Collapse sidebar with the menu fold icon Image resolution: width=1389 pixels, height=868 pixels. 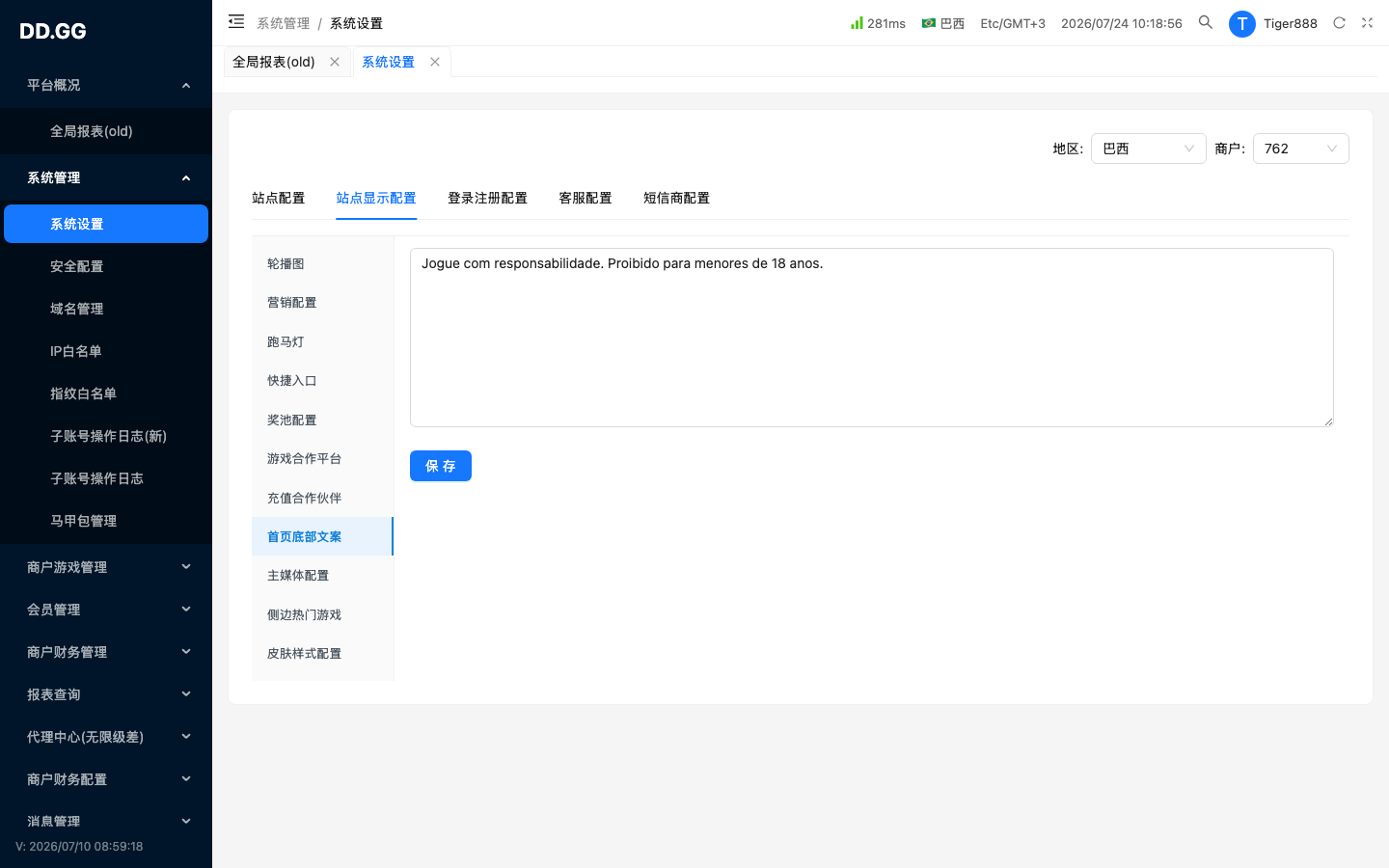tap(236, 21)
